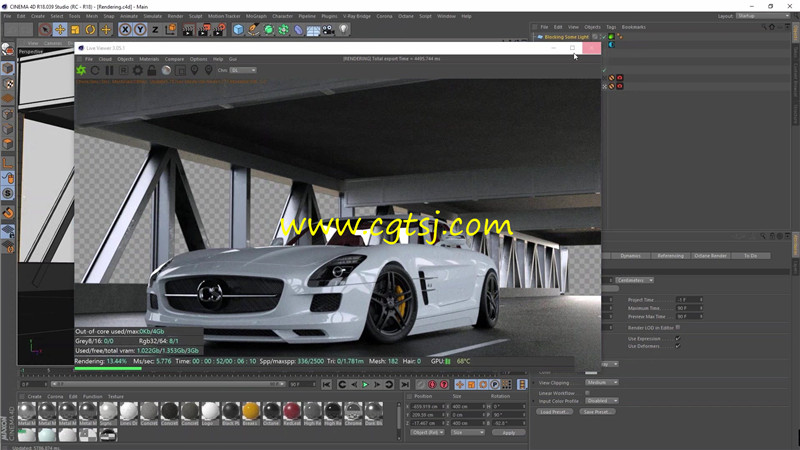Click Record Active Objects button
The width and height of the screenshot is (800, 450).
coord(433,385)
